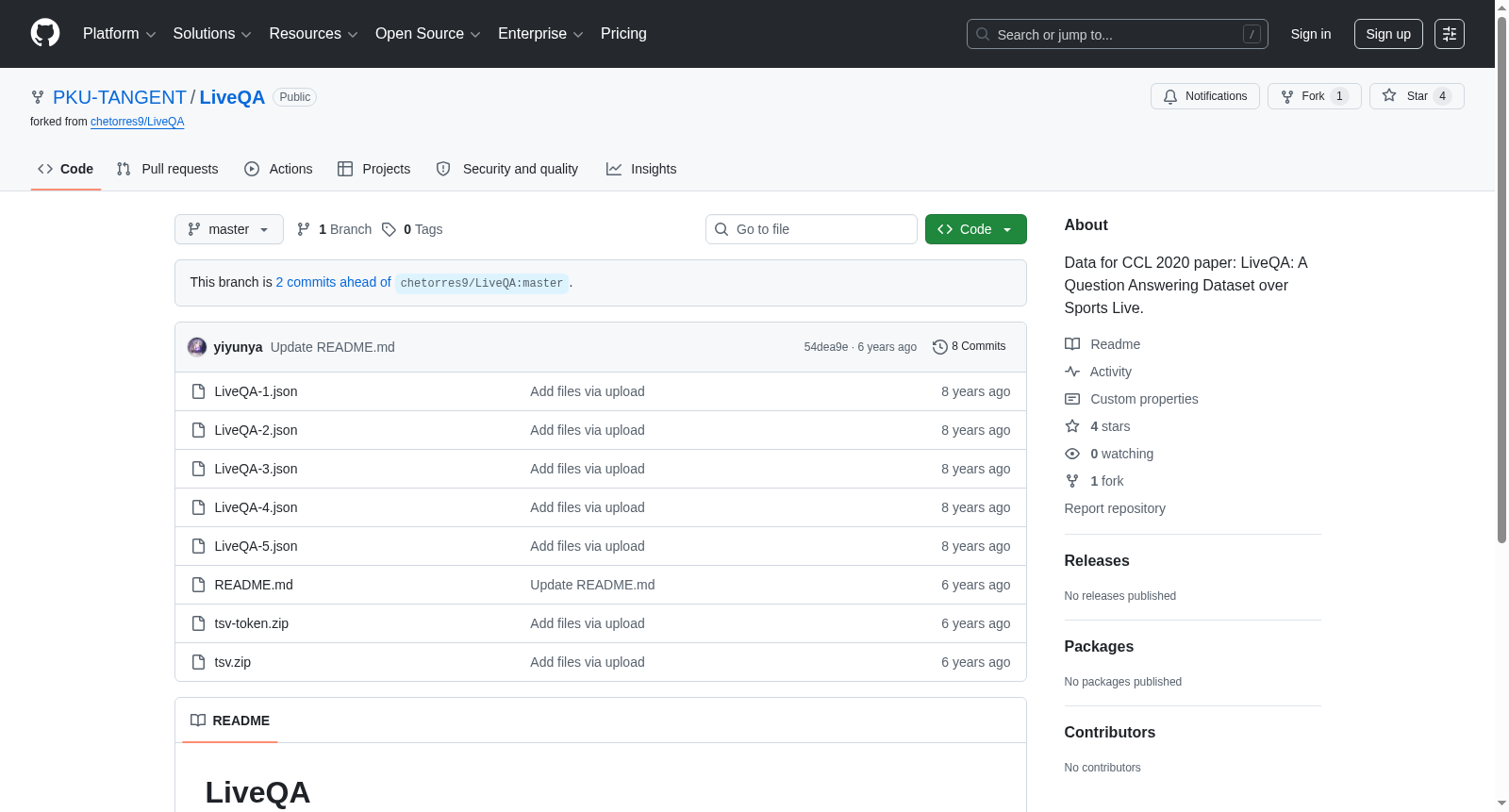Click the yiyunya author name

coord(238,347)
